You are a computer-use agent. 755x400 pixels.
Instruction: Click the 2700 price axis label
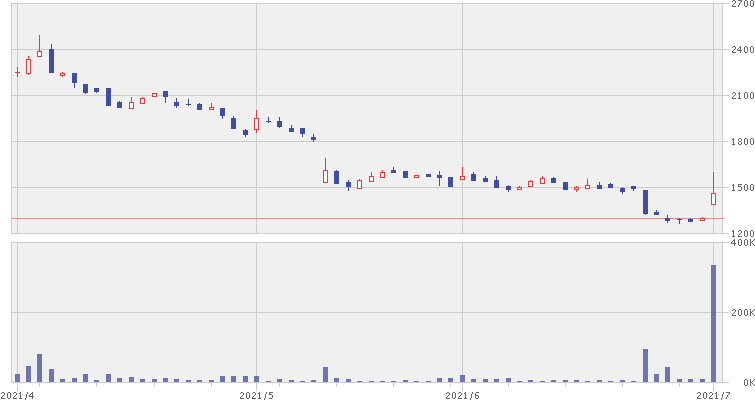[x=741, y=6]
